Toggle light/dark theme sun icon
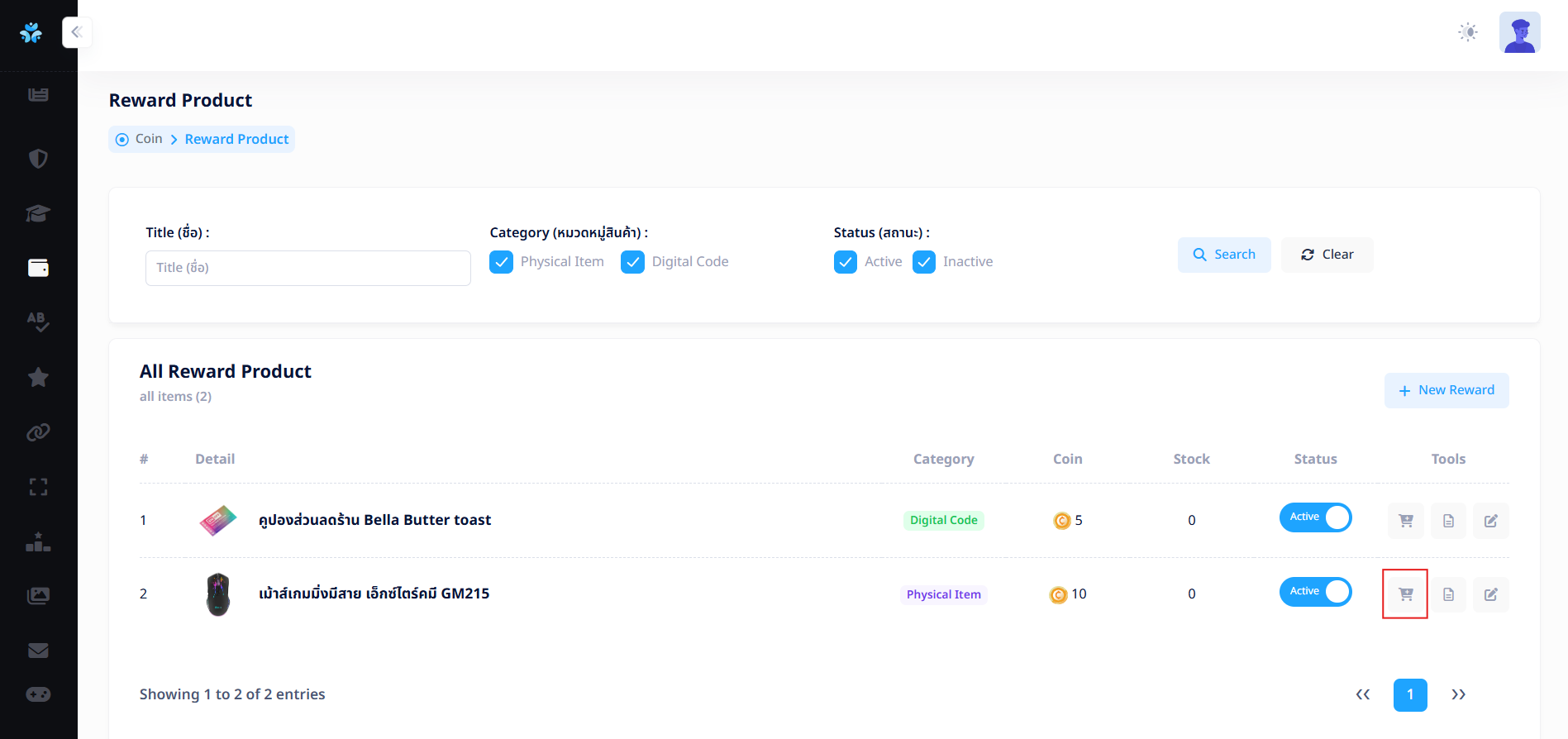The height and width of the screenshot is (739, 1568). (1467, 32)
